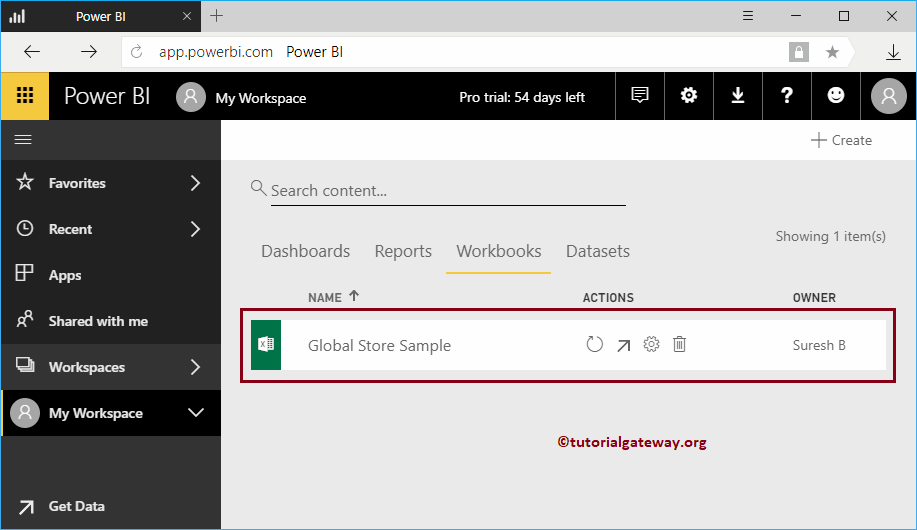Click the Showing 1 item(s) text
The height and width of the screenshot is (530, 917).
pos(830,236)
